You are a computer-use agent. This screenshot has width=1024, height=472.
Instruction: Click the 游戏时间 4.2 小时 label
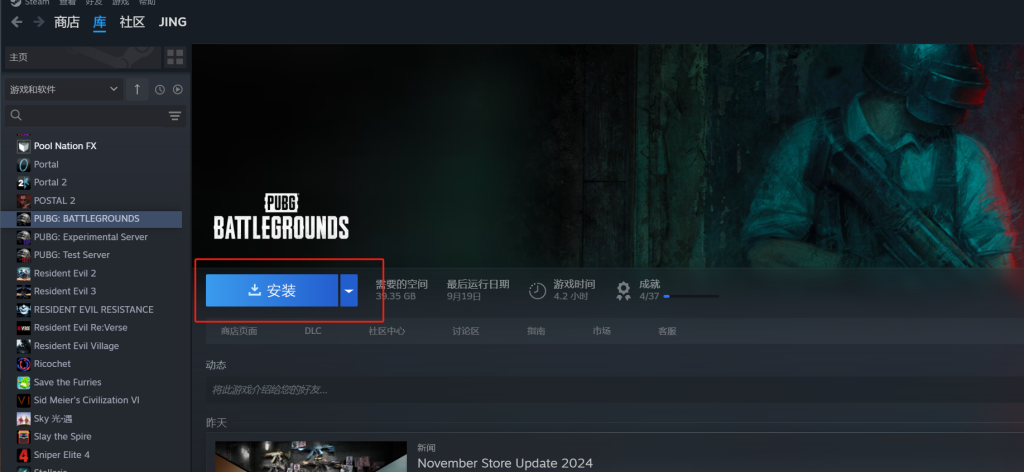(x=574, y=291)
